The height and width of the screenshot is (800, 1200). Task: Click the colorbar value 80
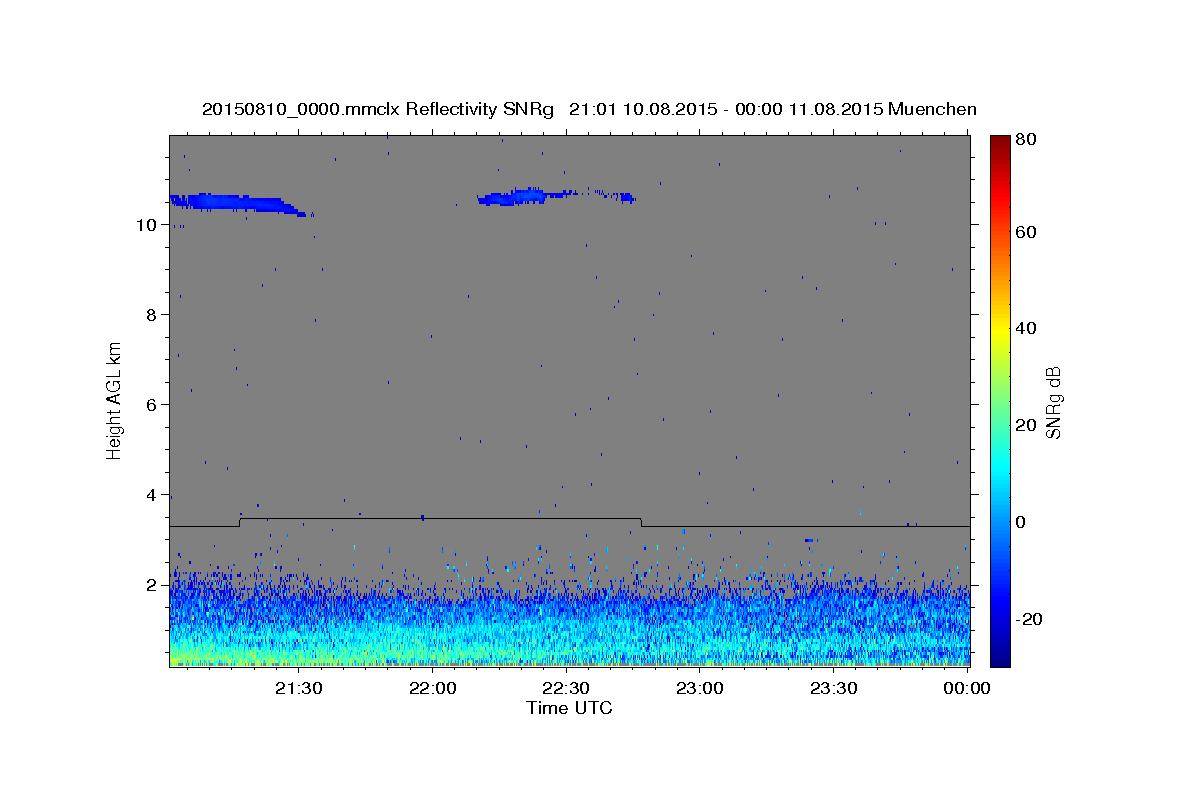(x=1025, y=140)
